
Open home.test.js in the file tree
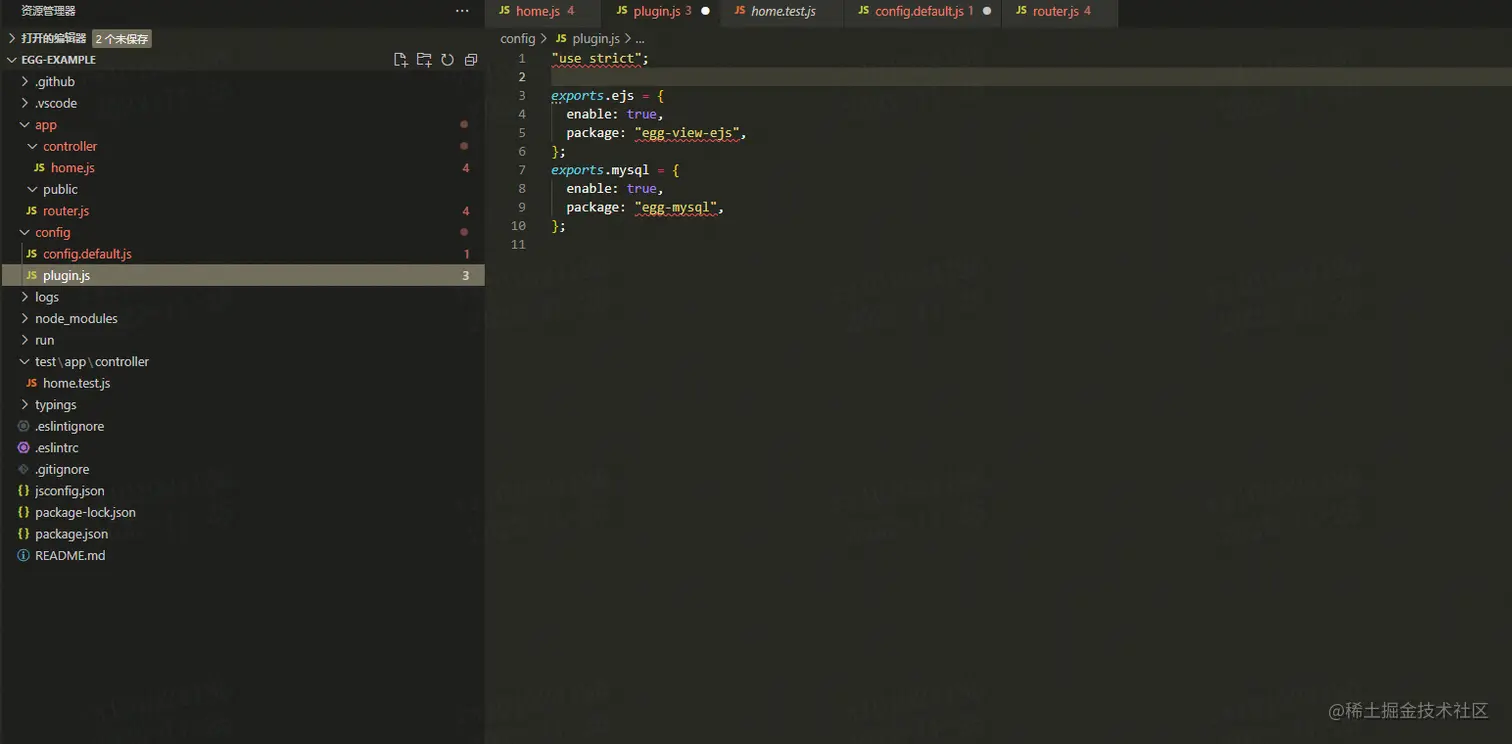point(76,383)
